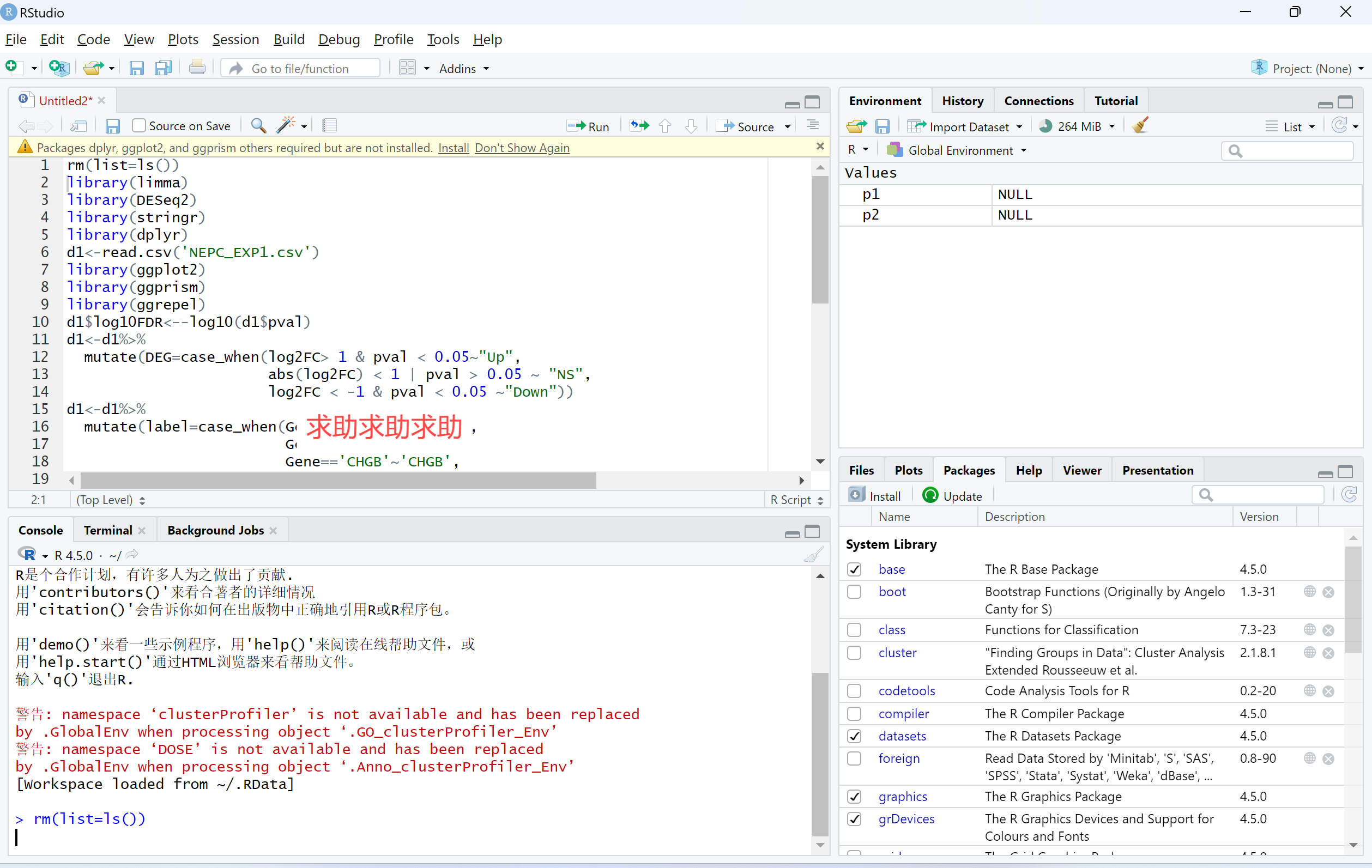The width and height of the screenshot is (1372, 868).
Task: Clear console with the broom icon
Action: [813, 554]
